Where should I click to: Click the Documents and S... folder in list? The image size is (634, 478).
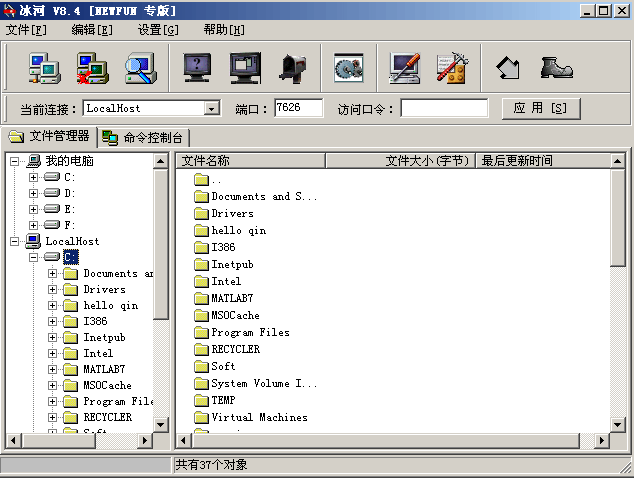click(256, 197)
